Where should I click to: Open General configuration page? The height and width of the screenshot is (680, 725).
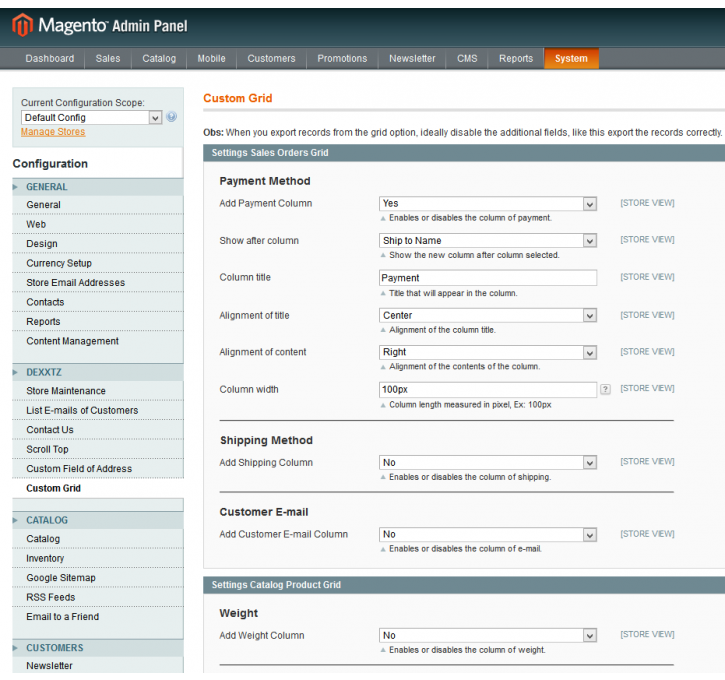[x=98, y=205]
